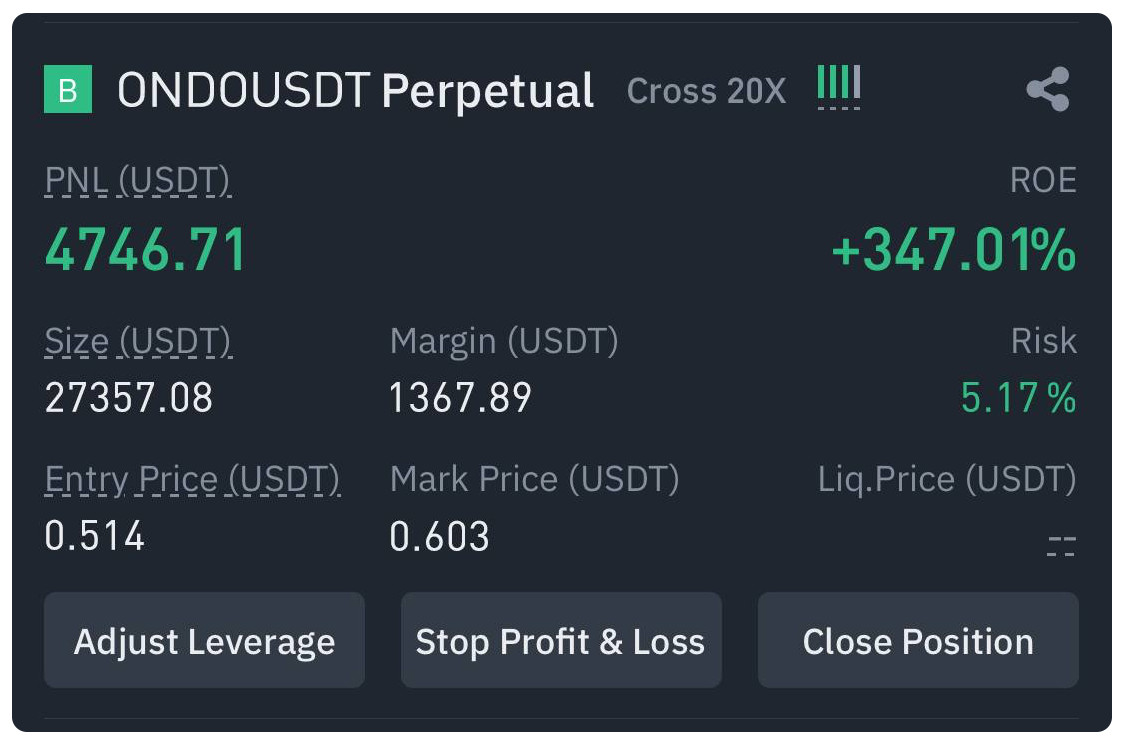Click the Size value 27357.08
The height and width of the screenshot is (744, 1124).
point(129,398)
